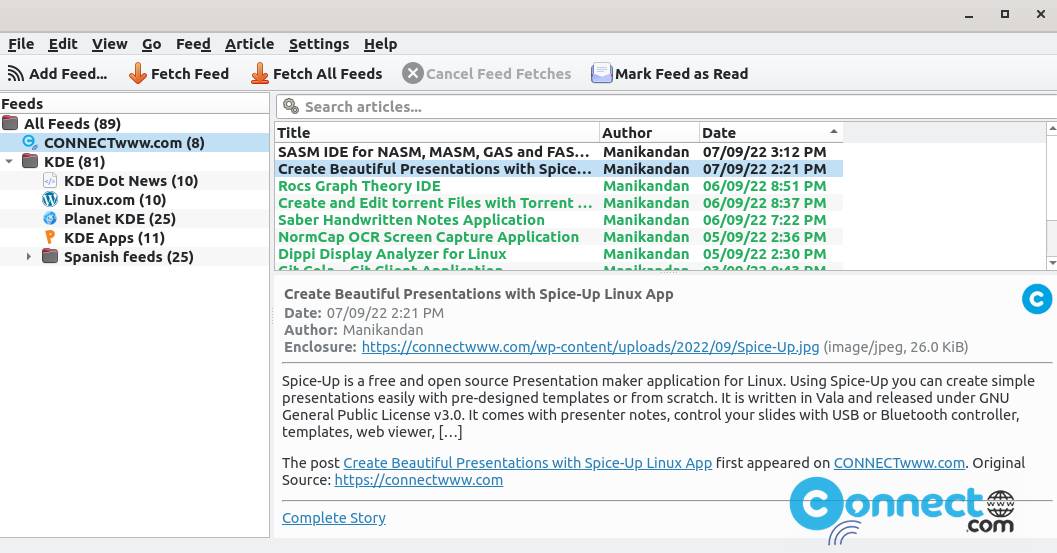This screenshot has width=1057, height=553.
Task: Open the Edit menu
Action: (63, 44)
